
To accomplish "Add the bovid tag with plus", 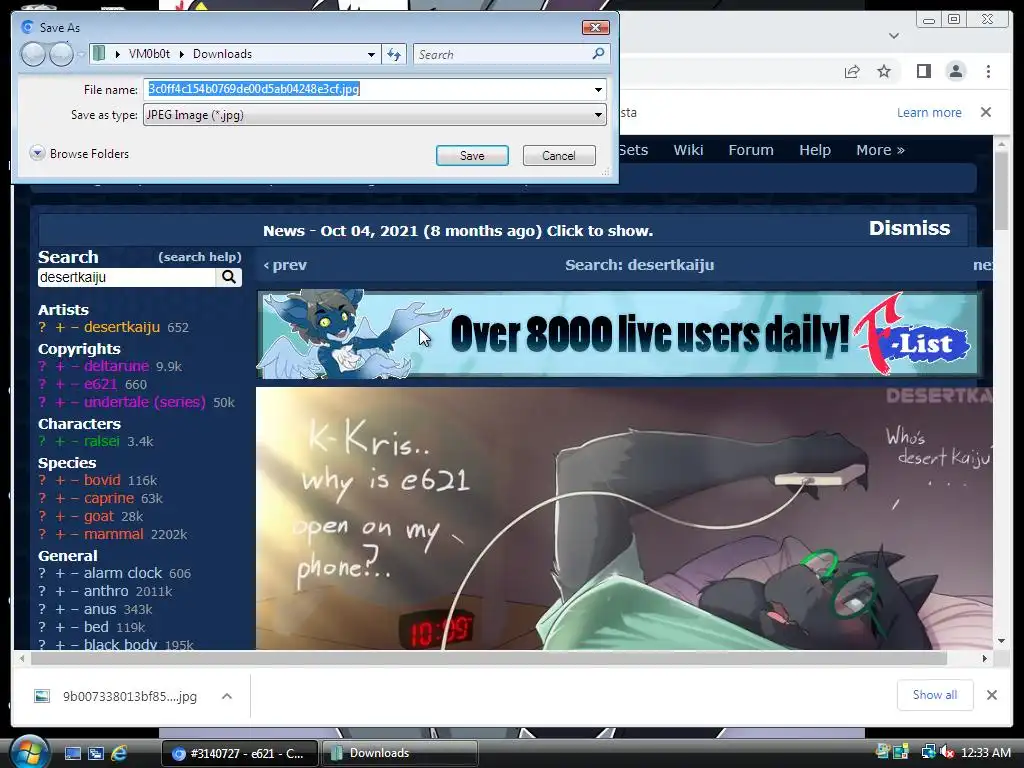I will 59,481.
